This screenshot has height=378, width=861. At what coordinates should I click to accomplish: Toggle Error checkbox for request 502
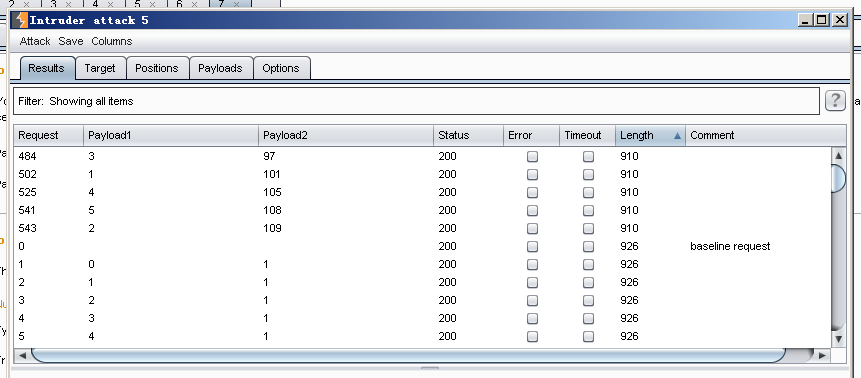tap(532, 175)
